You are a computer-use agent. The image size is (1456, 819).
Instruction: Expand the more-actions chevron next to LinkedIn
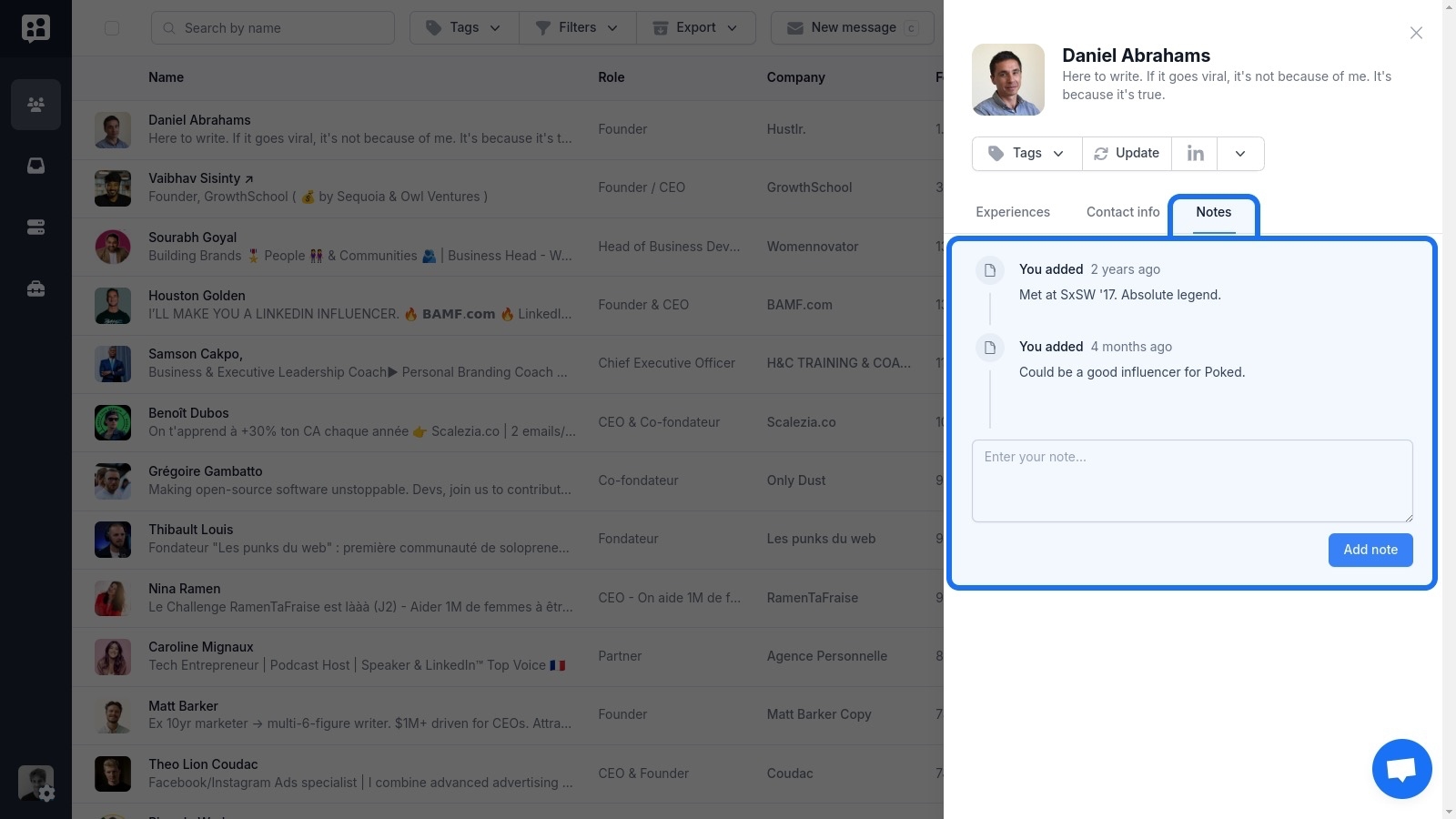click(x=1240, y=154)
